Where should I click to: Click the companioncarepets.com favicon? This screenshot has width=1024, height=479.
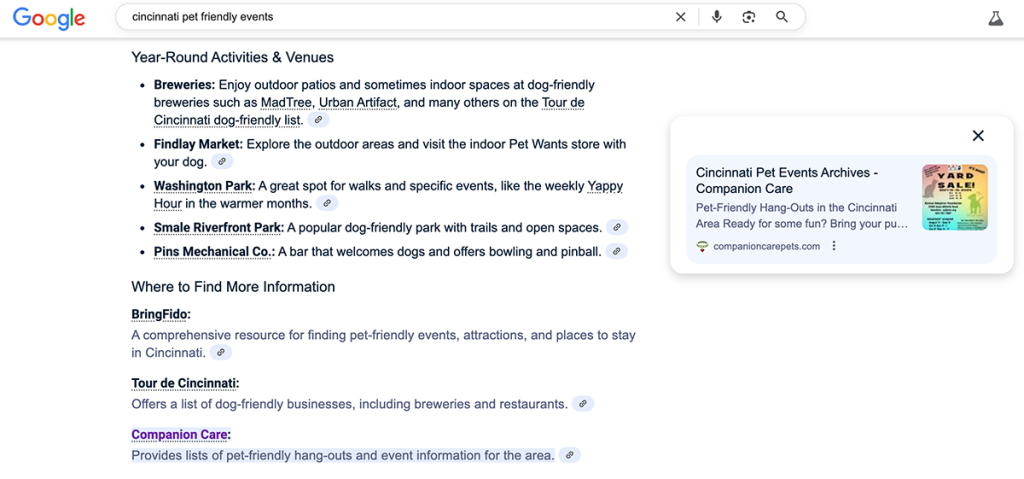703,246
